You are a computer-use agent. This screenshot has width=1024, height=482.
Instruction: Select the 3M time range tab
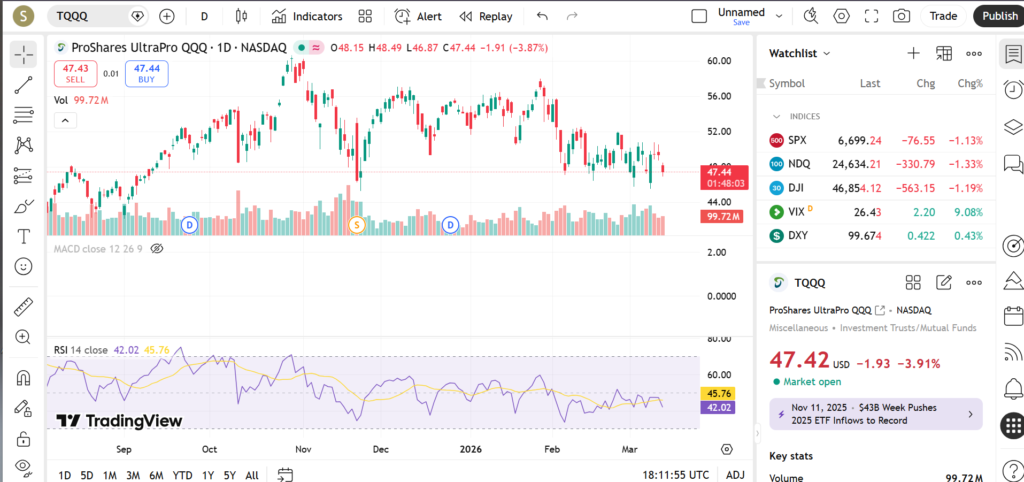pos(133,475)
